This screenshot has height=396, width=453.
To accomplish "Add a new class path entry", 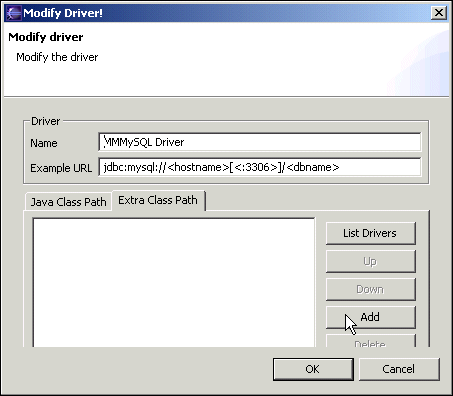I will [370, 317].
